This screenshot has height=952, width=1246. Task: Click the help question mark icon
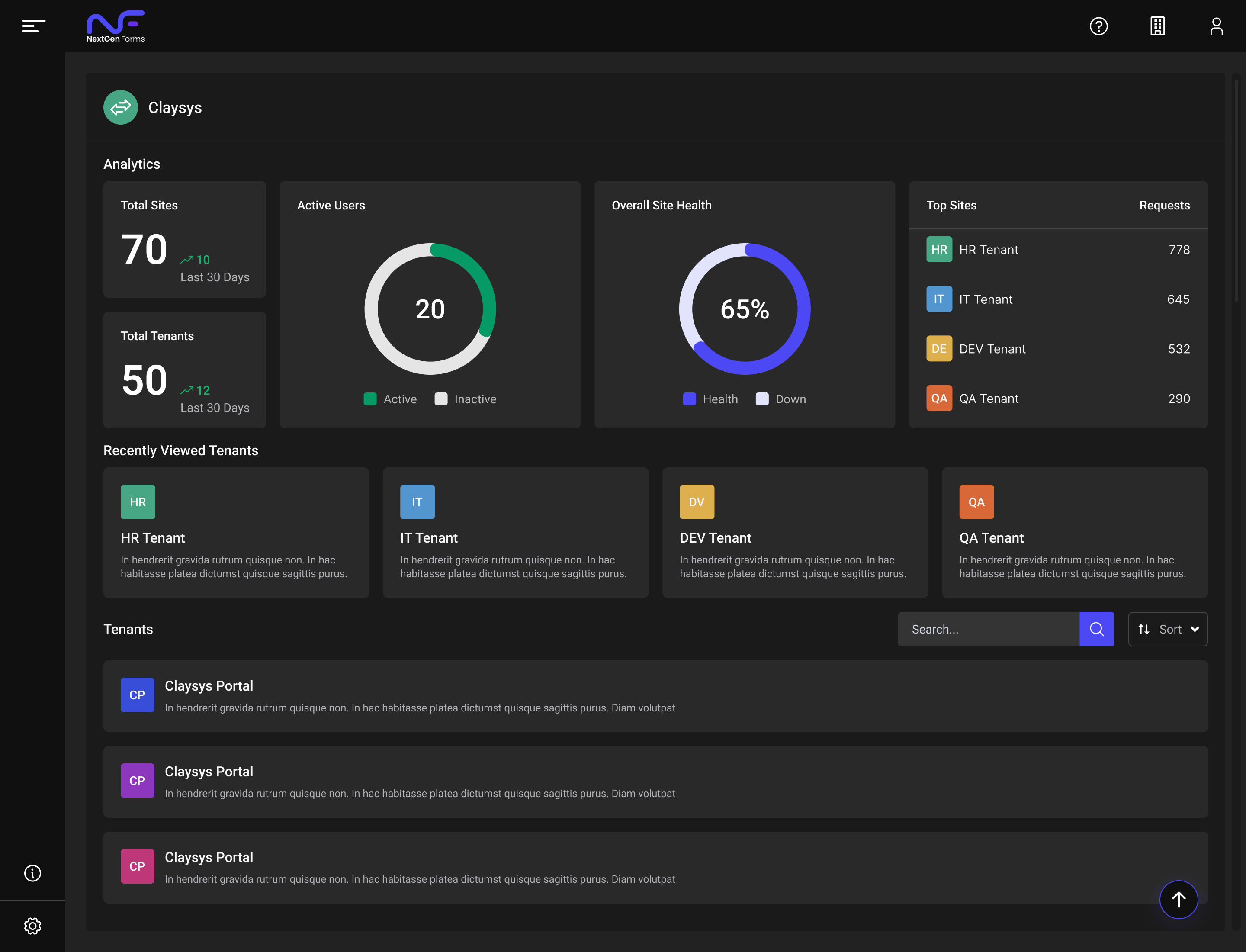1098,26
